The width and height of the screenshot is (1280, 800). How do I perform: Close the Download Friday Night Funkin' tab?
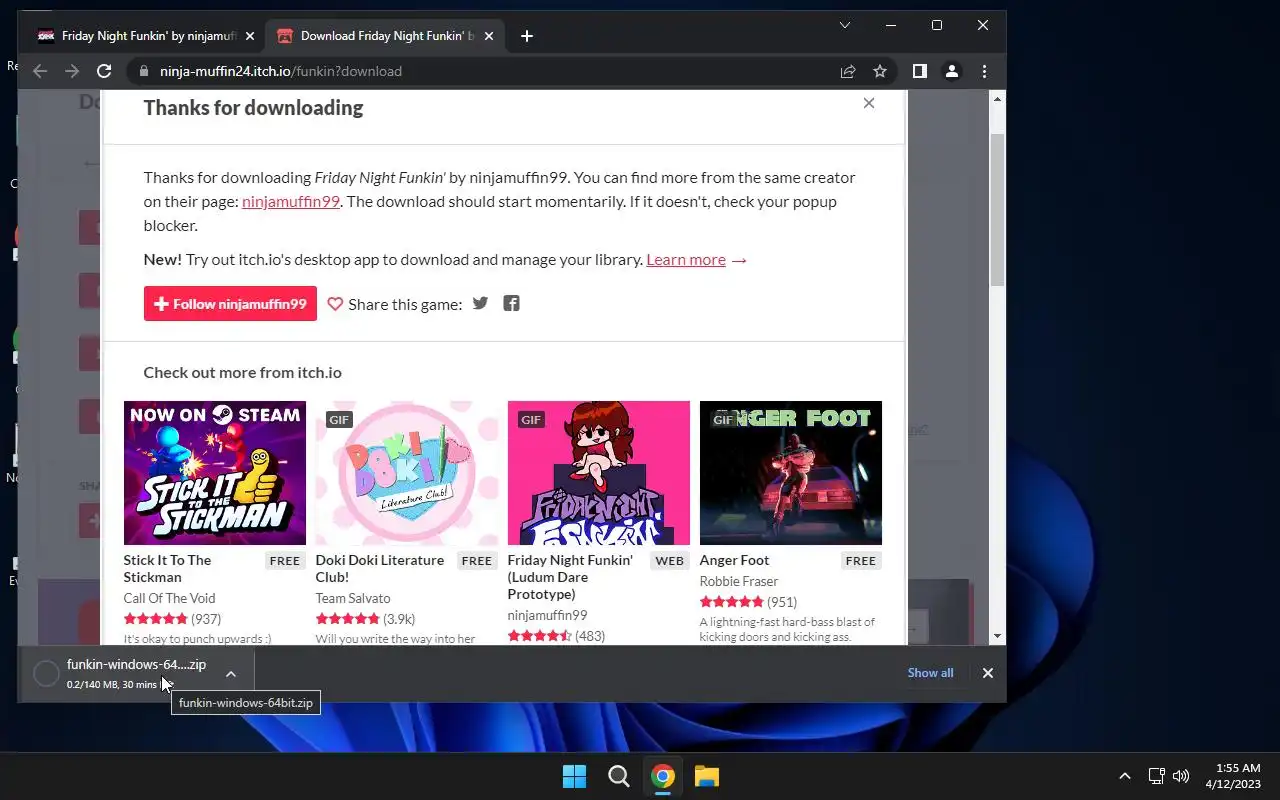point(489,36)
